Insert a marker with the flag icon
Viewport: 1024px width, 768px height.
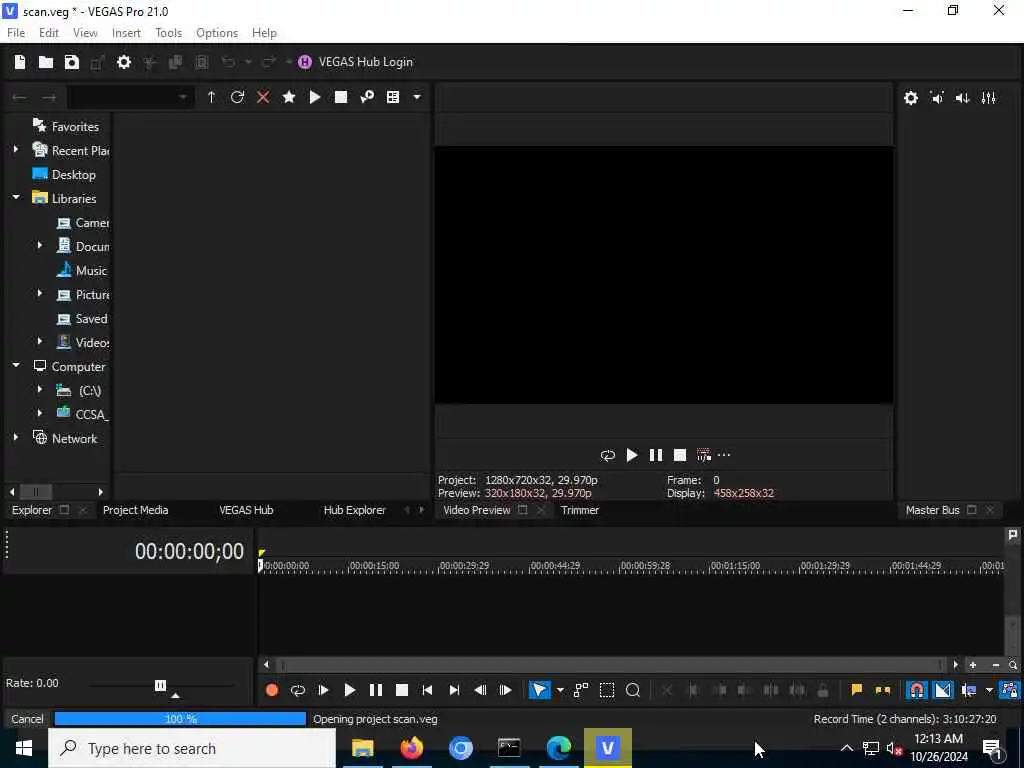tap(856, 690)
